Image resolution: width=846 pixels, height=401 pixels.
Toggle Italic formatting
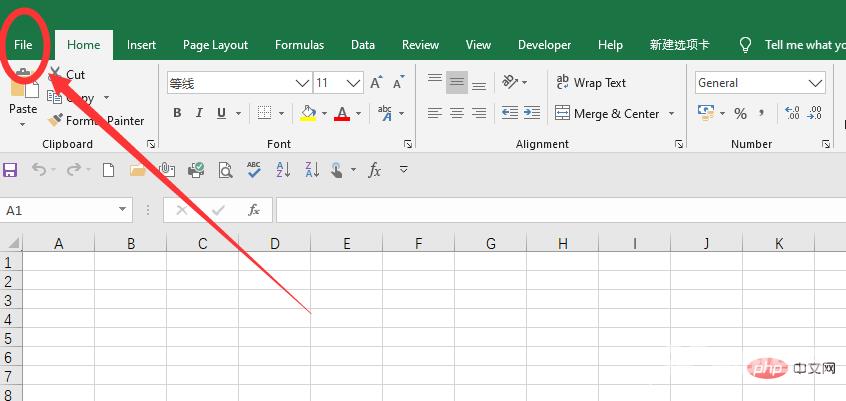tap(199, 113)
